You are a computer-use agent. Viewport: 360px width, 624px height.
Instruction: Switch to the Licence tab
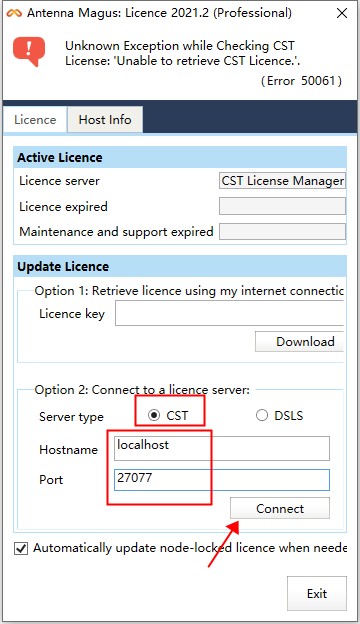pos(35,119)
